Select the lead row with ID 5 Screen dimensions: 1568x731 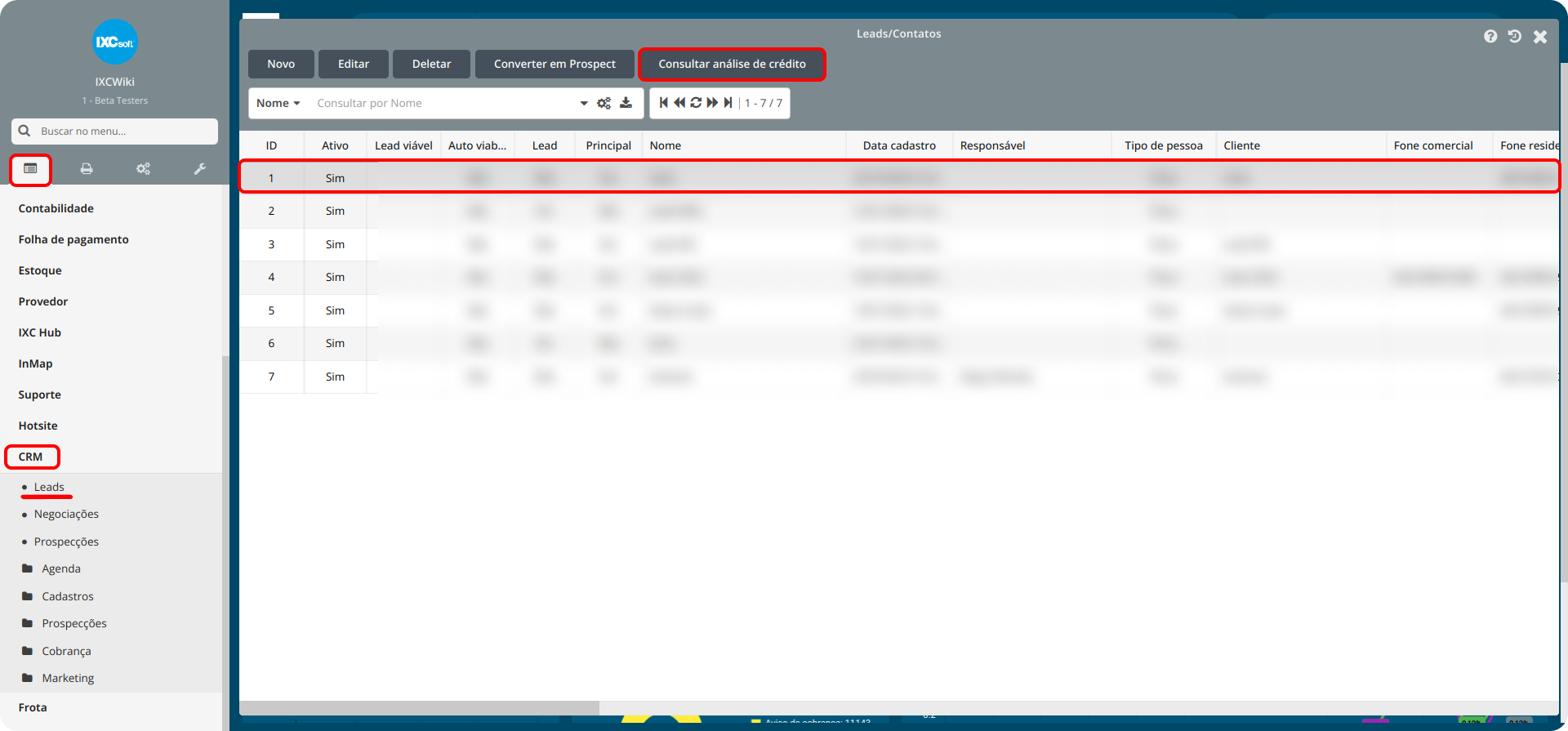899,310
